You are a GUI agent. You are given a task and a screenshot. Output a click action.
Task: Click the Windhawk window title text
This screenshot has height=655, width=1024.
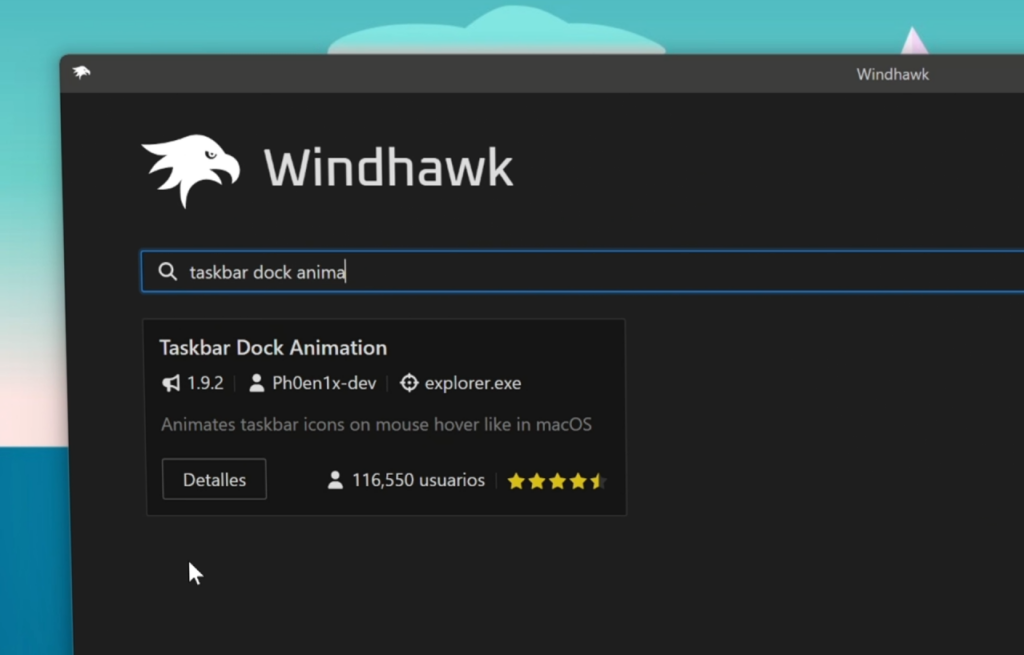click(893, 74)
